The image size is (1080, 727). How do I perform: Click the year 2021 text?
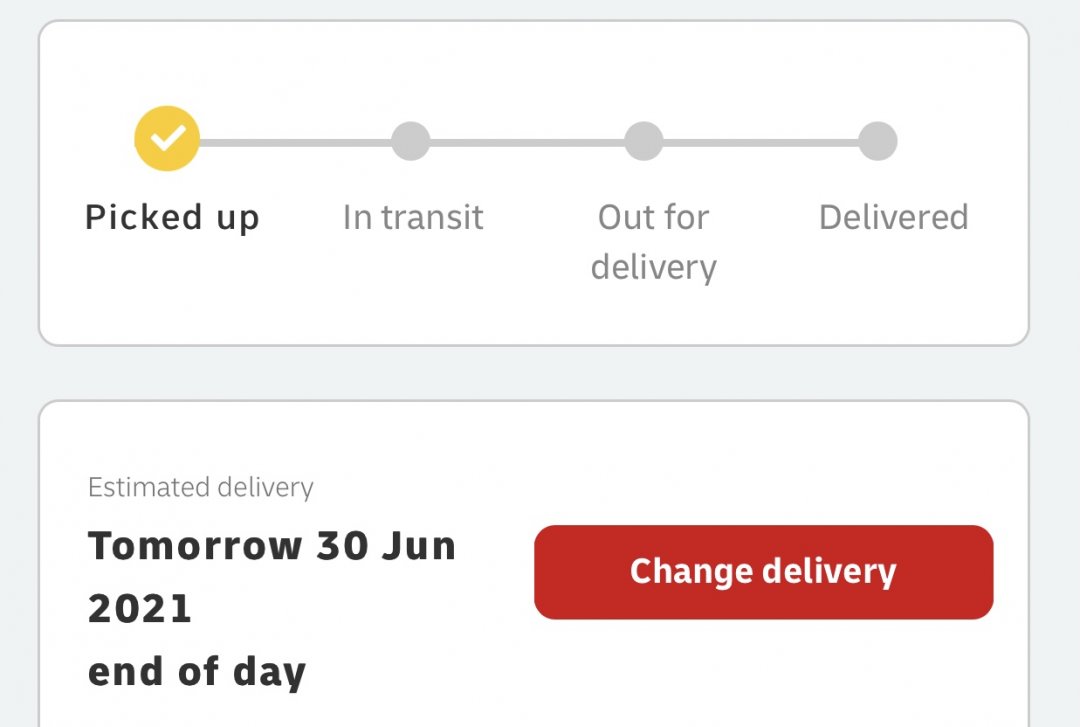pos(140,609)
